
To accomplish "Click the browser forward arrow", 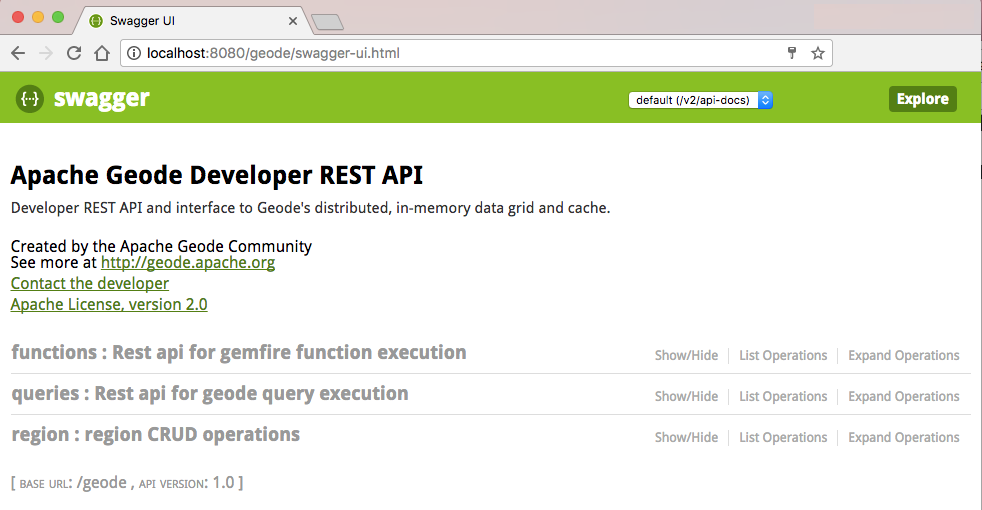I will 46,53.
